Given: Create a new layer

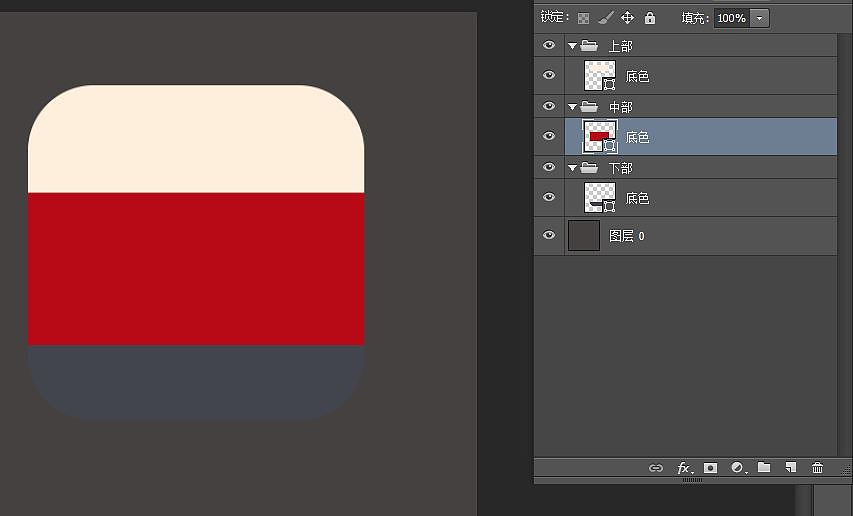Looking at the screenshot, I should coord(790,467).
